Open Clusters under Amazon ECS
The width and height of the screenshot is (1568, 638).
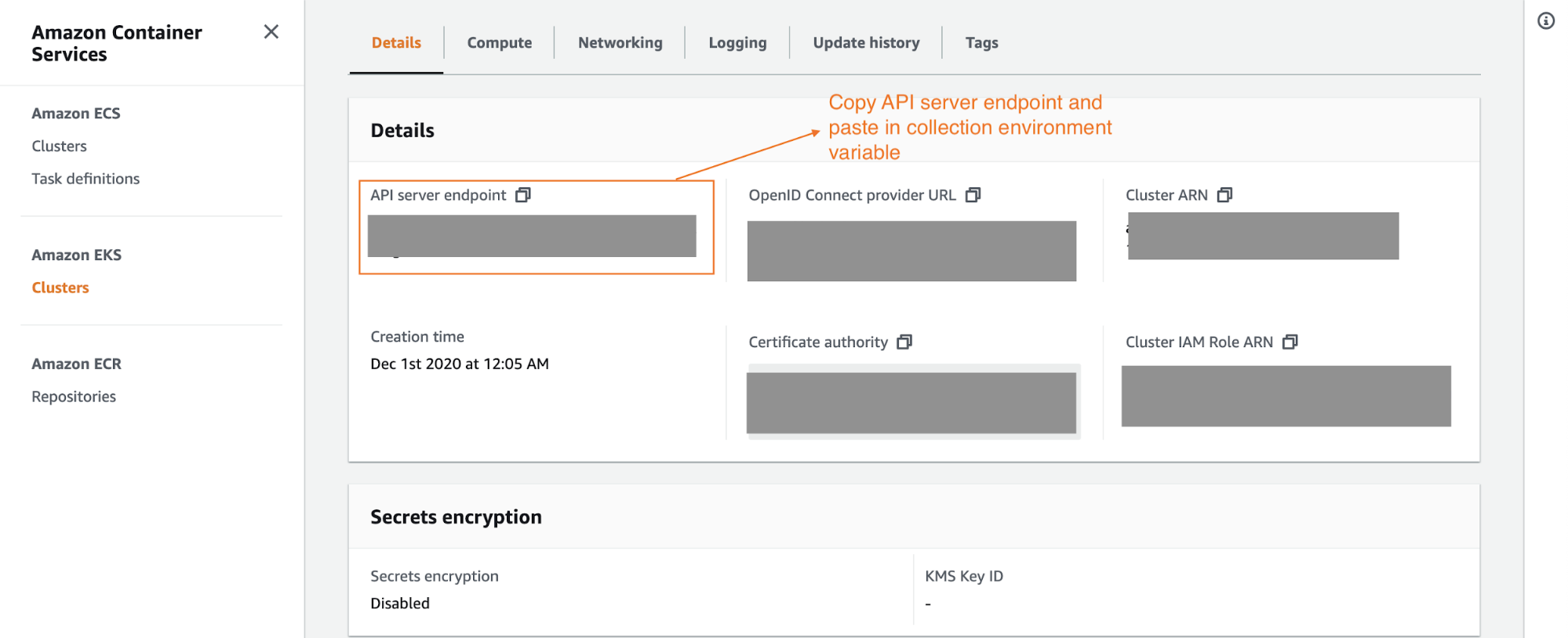pos(60,147)
